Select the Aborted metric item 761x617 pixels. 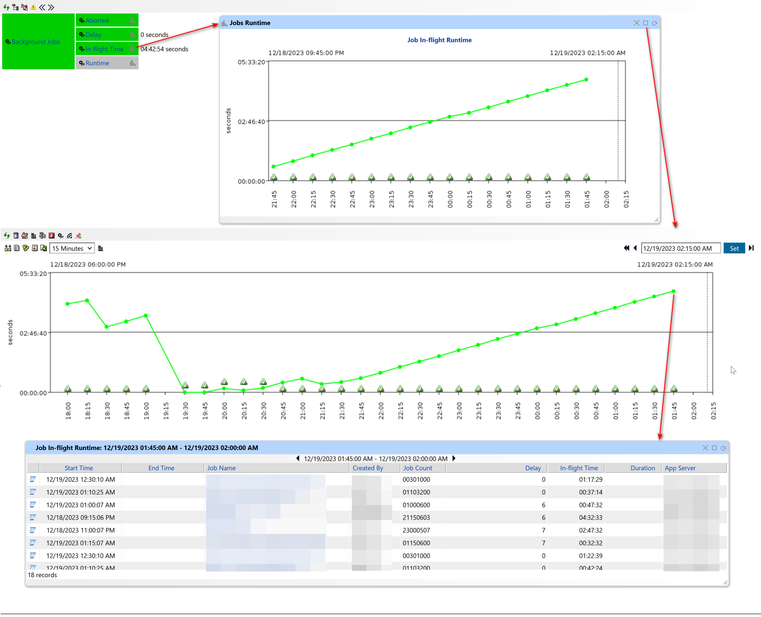(x=97, y=21)
